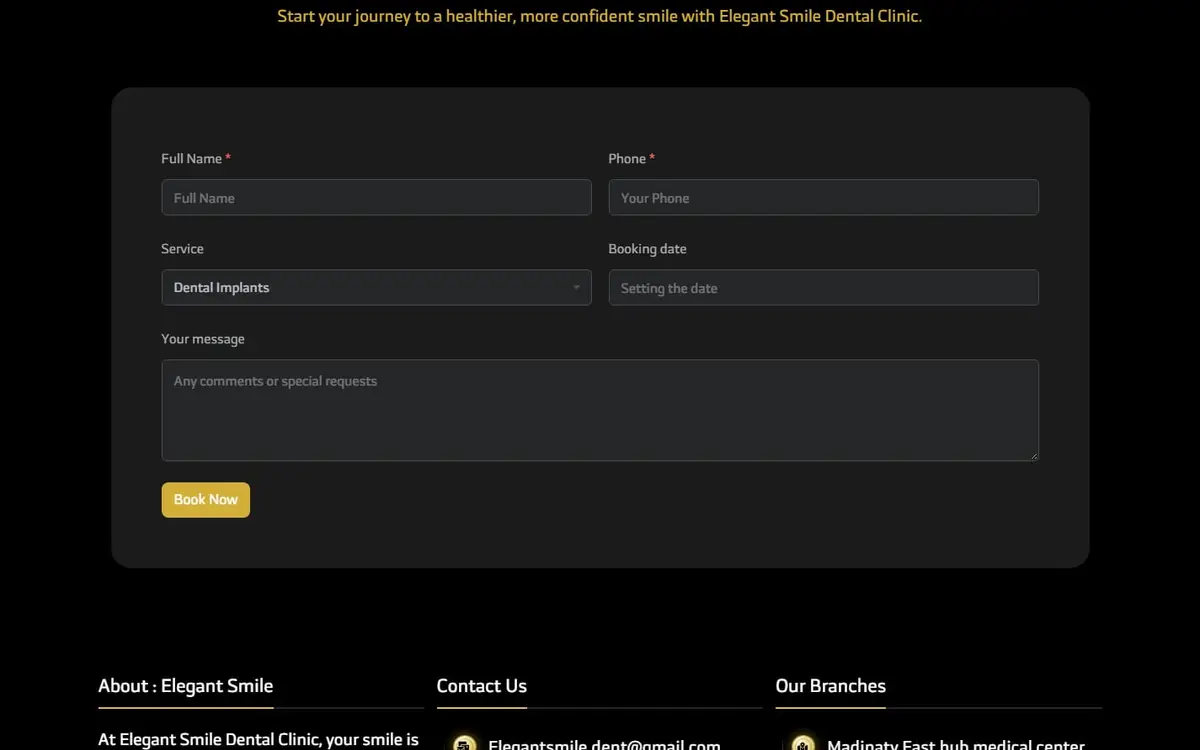The height and width of the screenshot is (750, 1200).
Task: Click the email icon under Contact Us
Action: pyautogui.click(x=464, y=743)
